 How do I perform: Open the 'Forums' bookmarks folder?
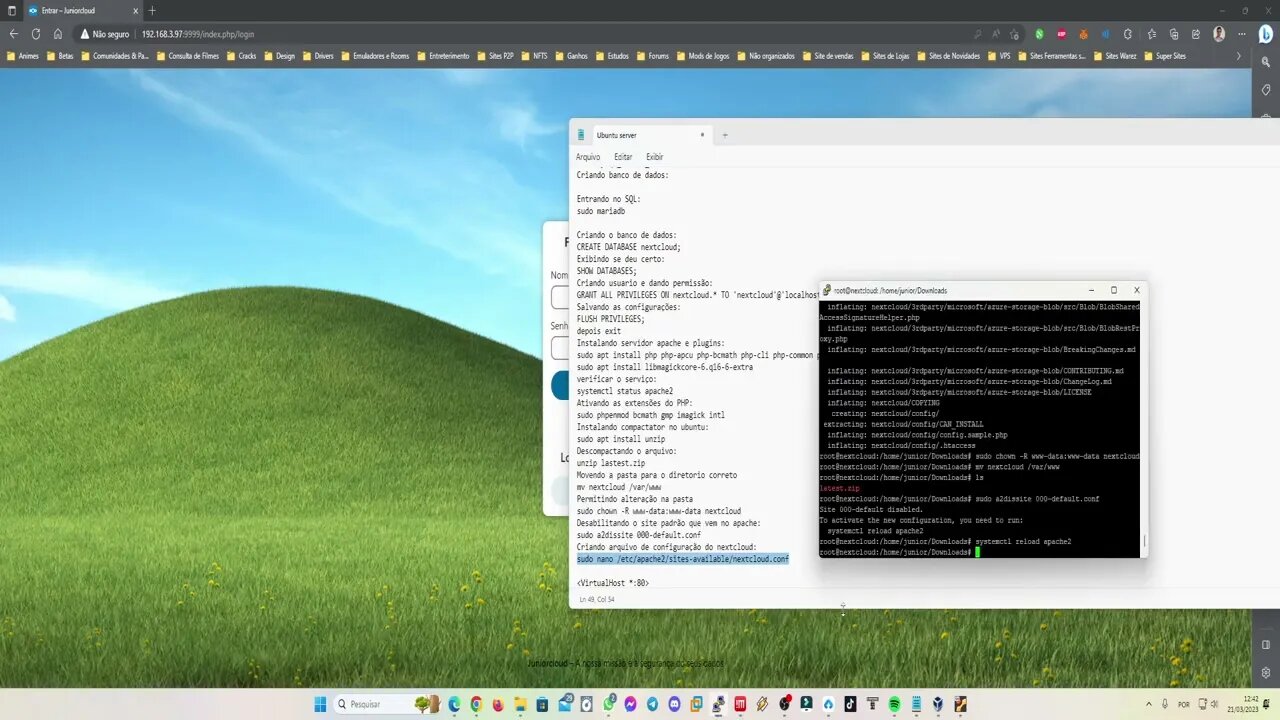[652, 56]
